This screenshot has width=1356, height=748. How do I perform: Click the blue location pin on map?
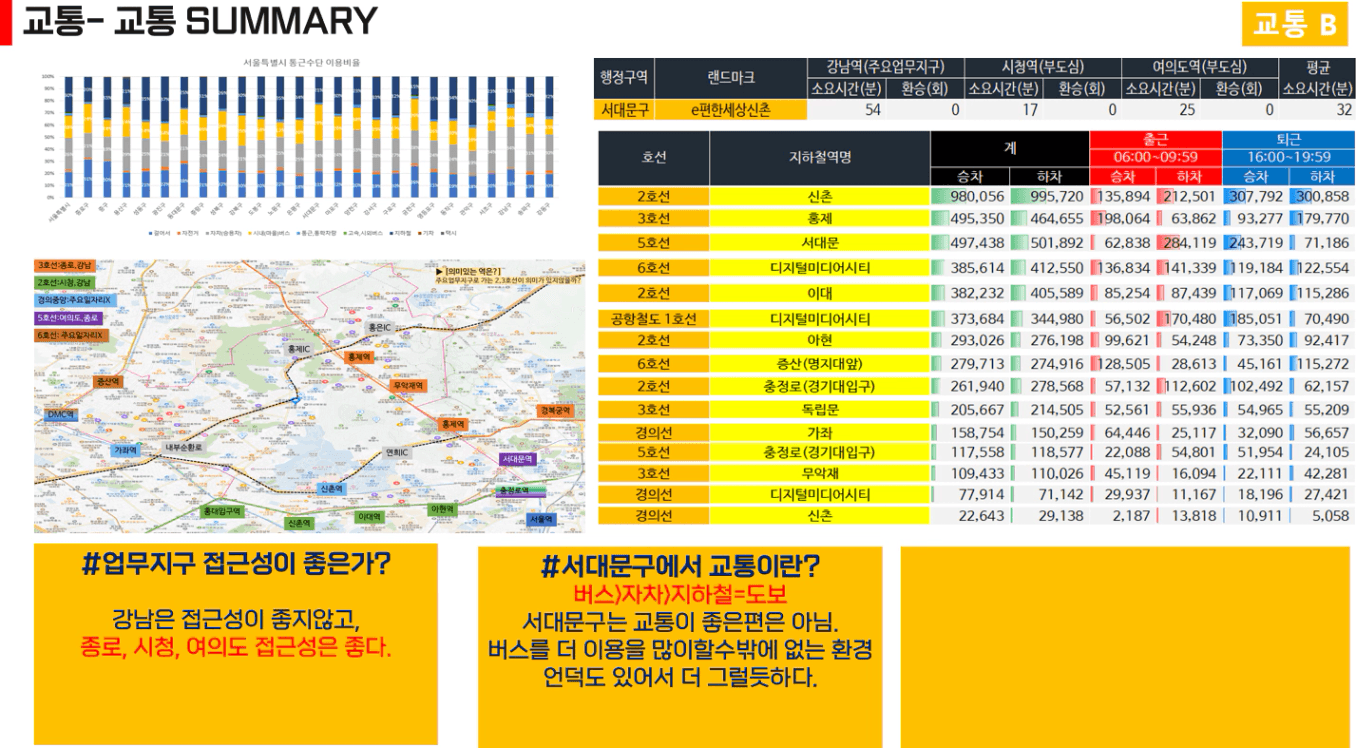(x=297, y=399)
